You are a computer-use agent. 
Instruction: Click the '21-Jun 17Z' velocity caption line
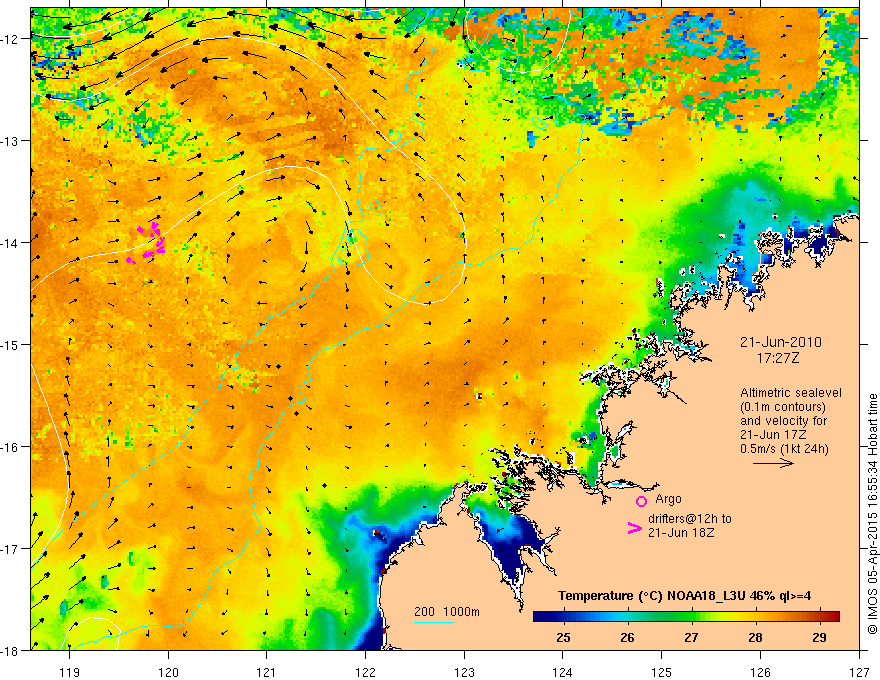tap(773, 435)
